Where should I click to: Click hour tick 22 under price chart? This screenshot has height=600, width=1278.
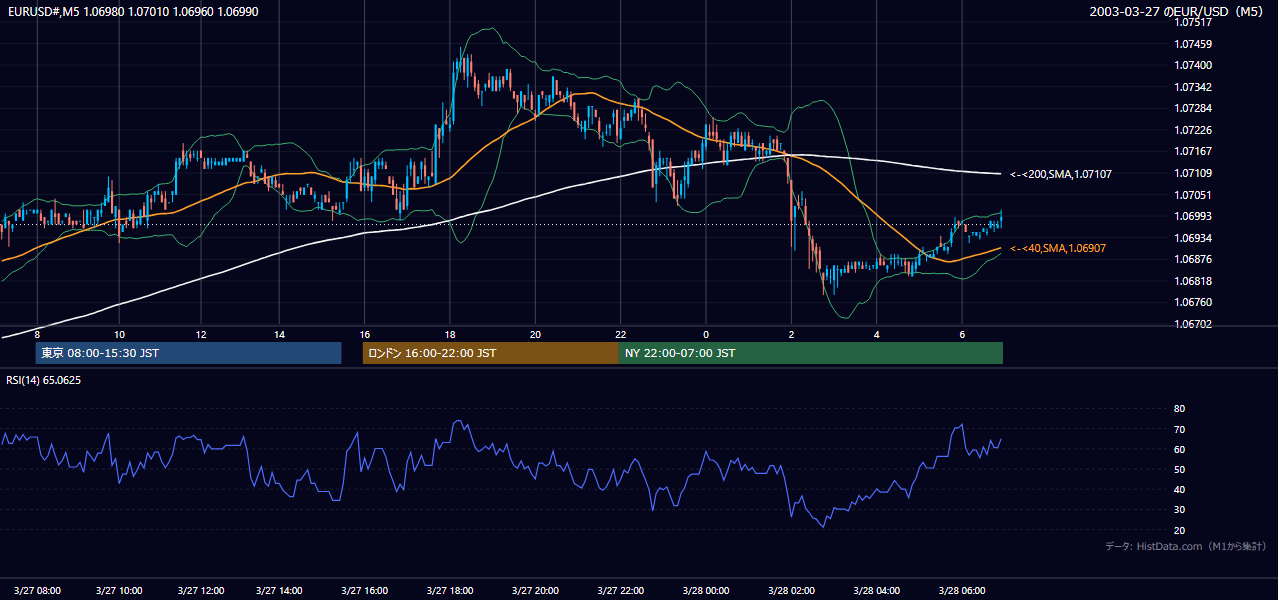621,334
